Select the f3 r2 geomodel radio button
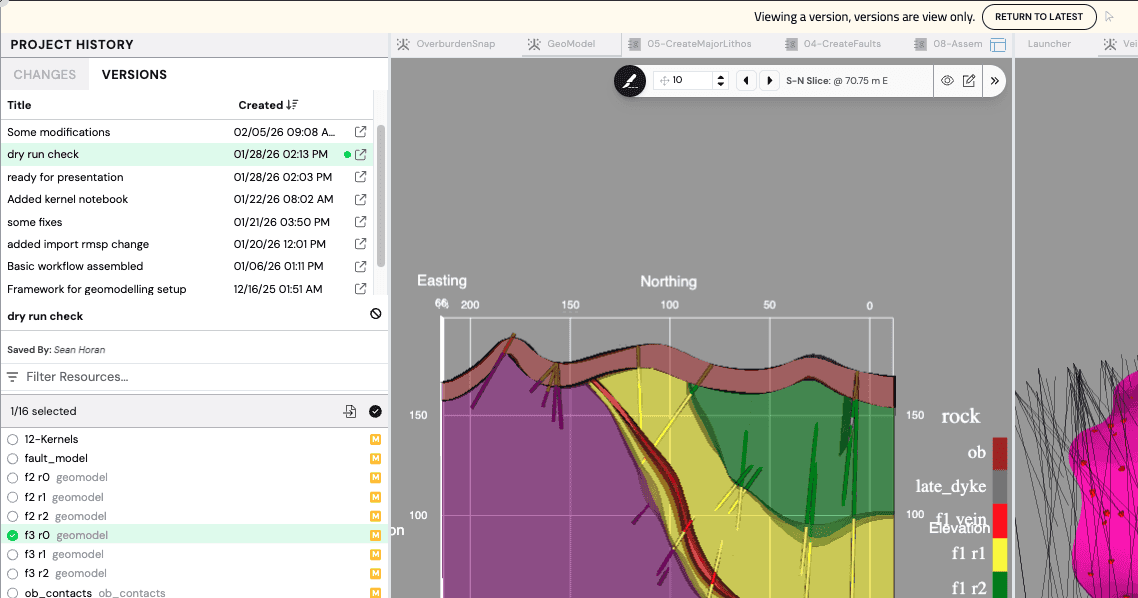 tap(12, 573)
